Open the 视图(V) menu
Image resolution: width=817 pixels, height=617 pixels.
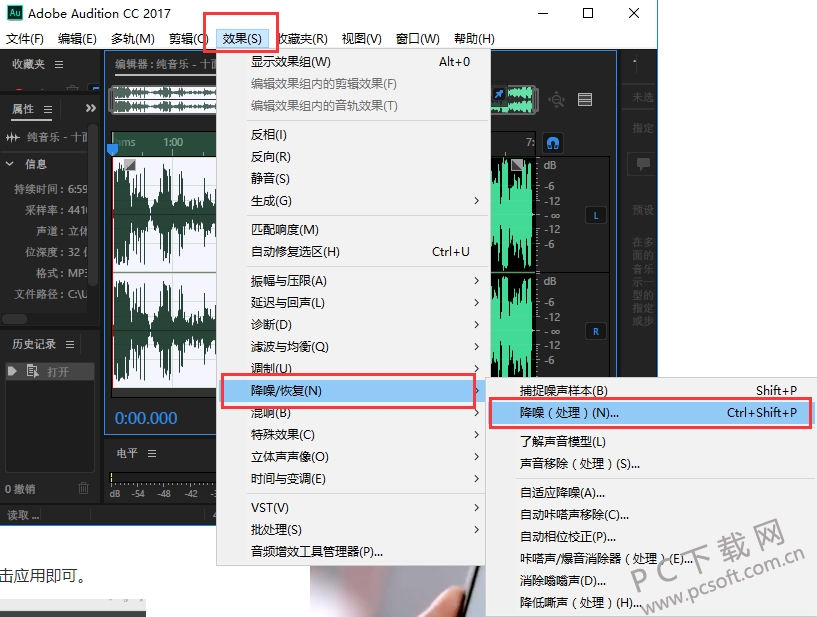(362, 39)
